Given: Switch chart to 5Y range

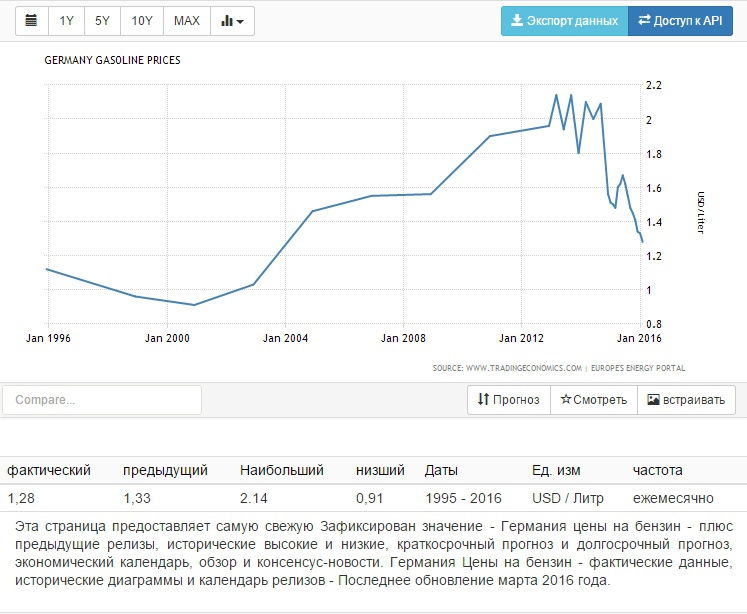Looking at the screenshot, I should pos(102,21).
